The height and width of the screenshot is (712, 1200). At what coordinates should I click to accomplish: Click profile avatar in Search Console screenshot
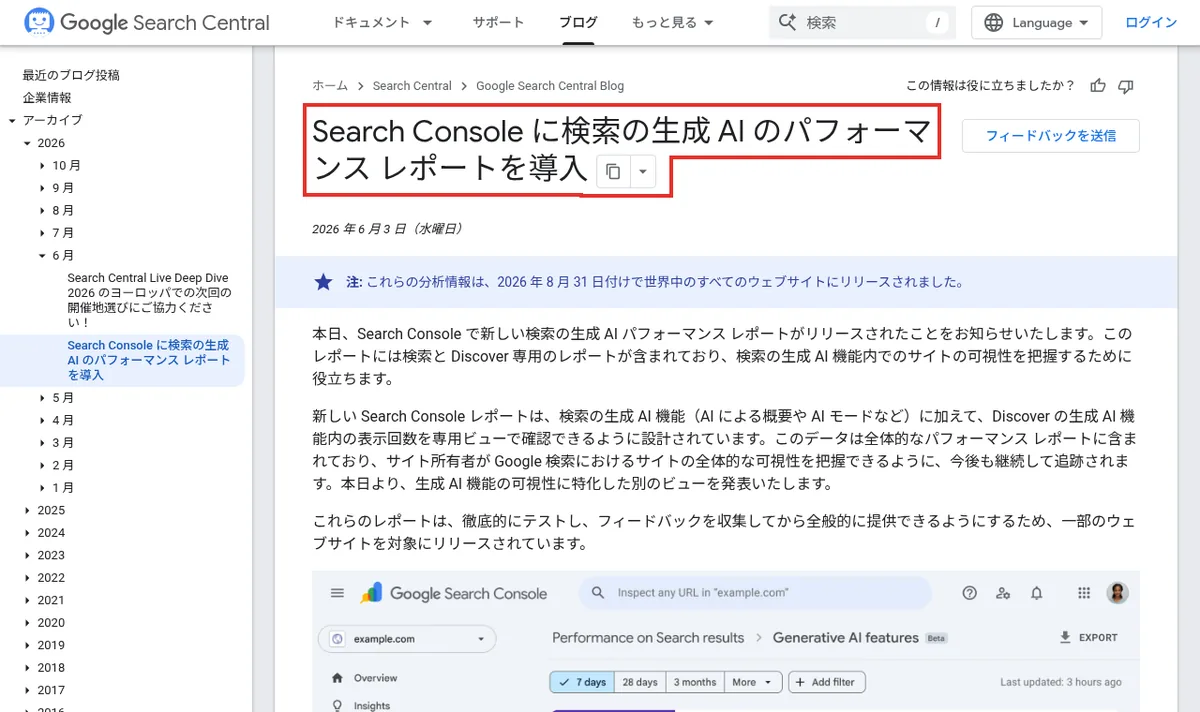1118,593
